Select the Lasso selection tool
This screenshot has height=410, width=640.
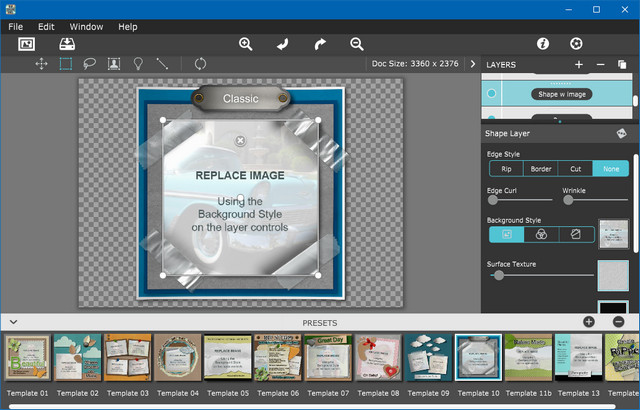89,64
